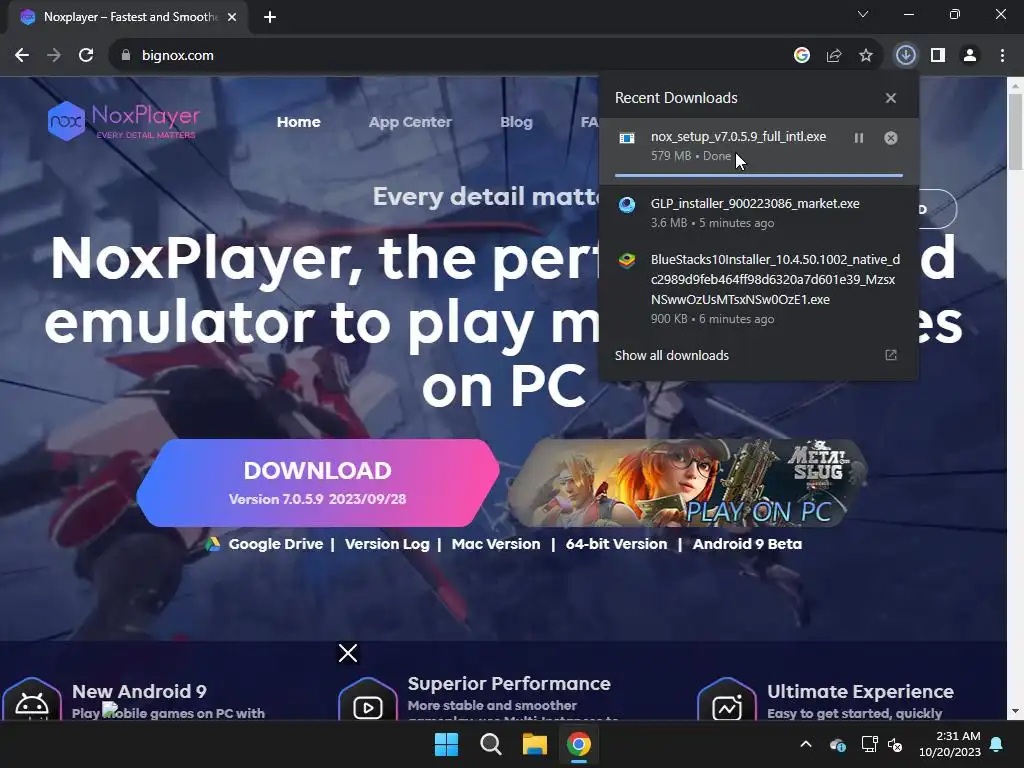
Task: Bookmark this page with the star icon
Action: (x=866, y=56)
